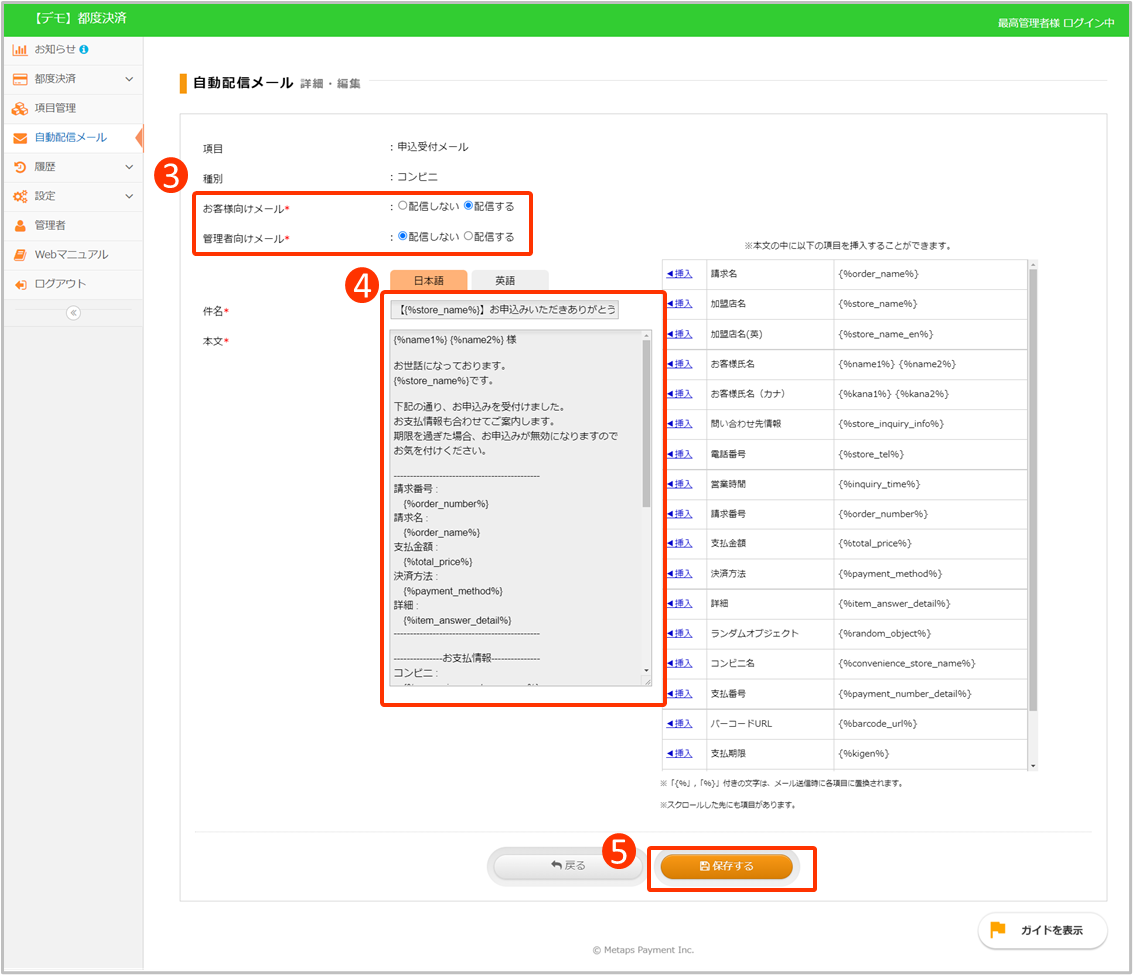Select 配信しない for お客様向けメール

403,206
